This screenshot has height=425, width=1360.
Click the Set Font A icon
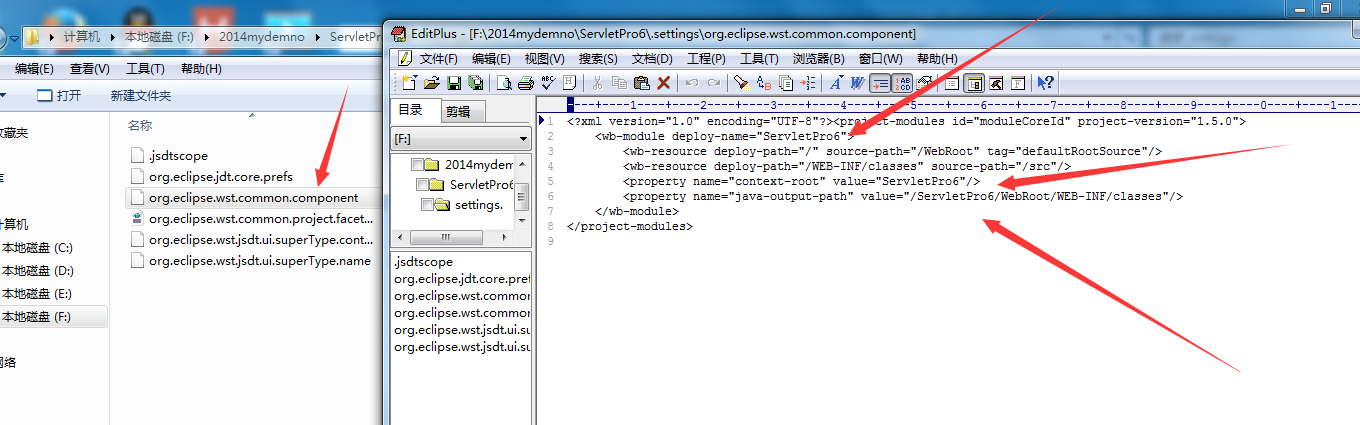click(836, 82)
